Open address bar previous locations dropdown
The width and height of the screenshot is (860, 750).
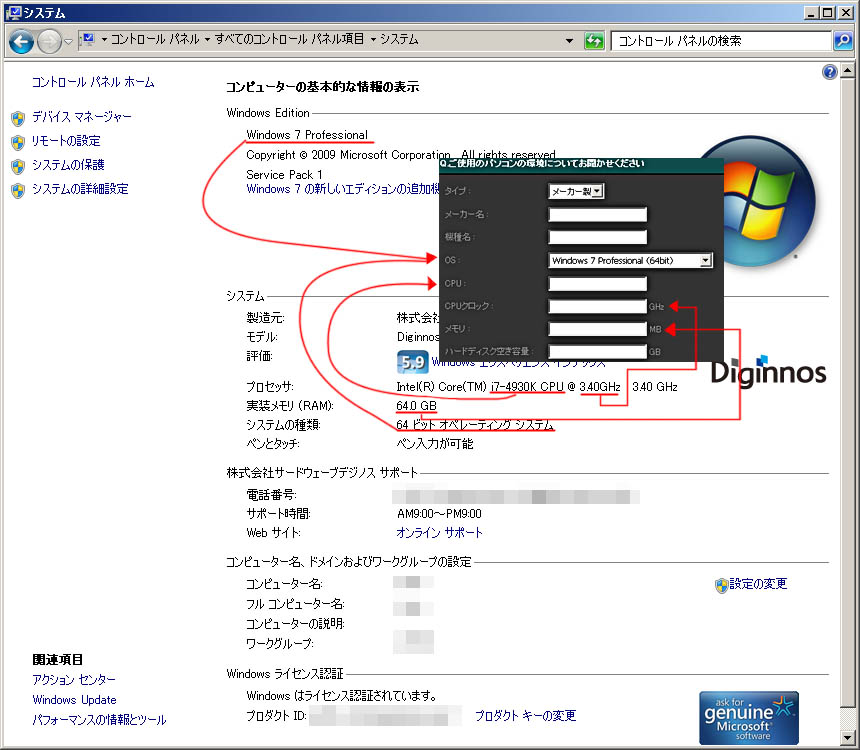(569, 41)
